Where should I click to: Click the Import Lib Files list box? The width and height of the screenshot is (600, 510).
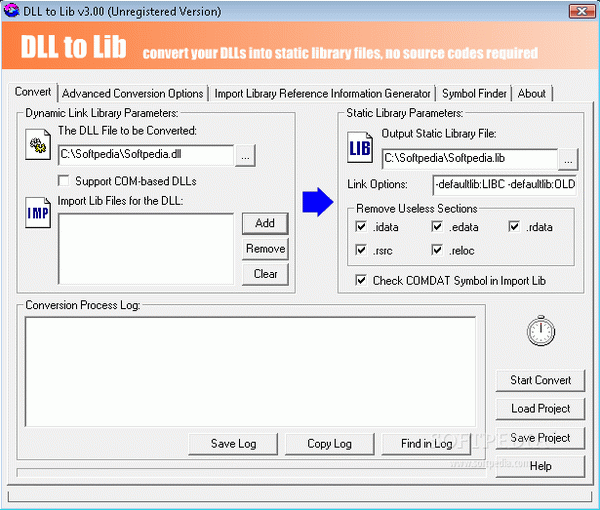146,249
